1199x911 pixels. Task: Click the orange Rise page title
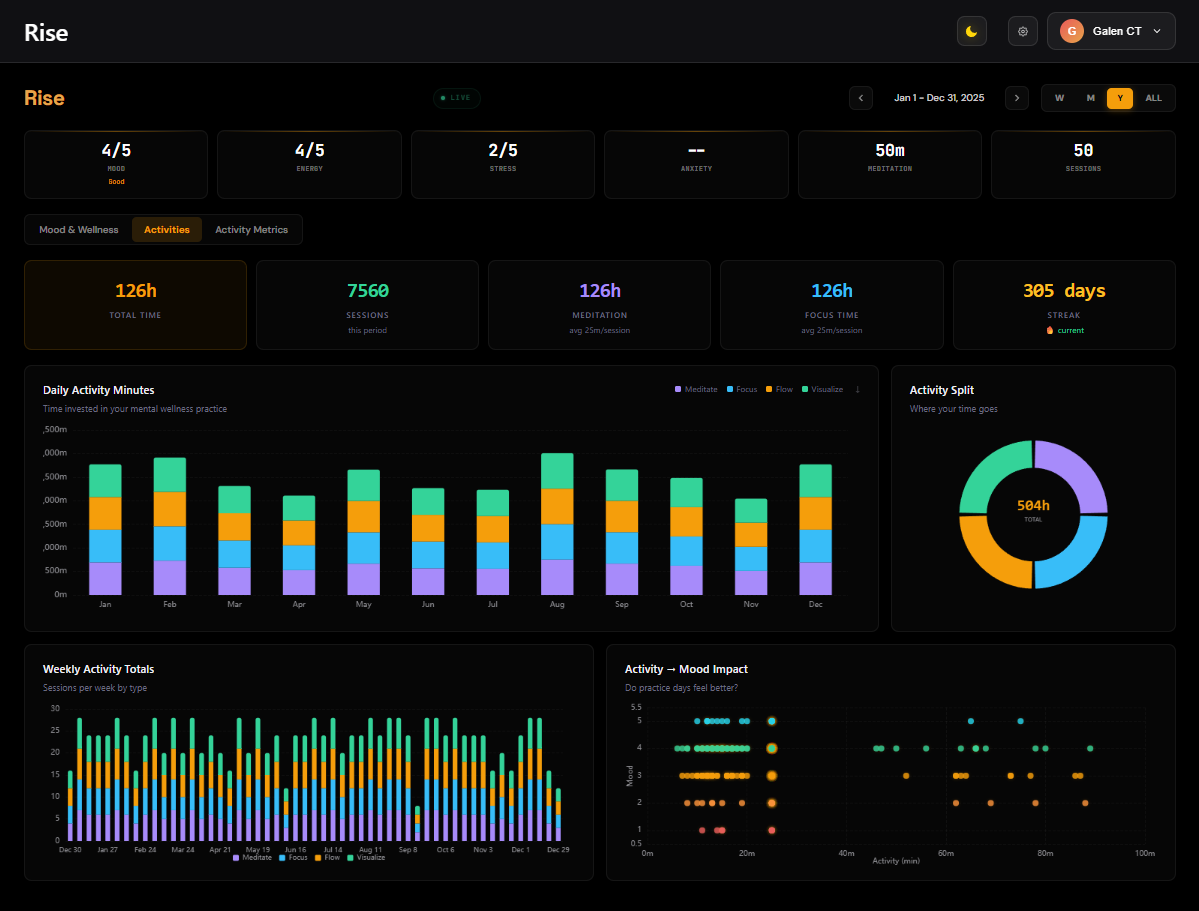pos(44,98)
